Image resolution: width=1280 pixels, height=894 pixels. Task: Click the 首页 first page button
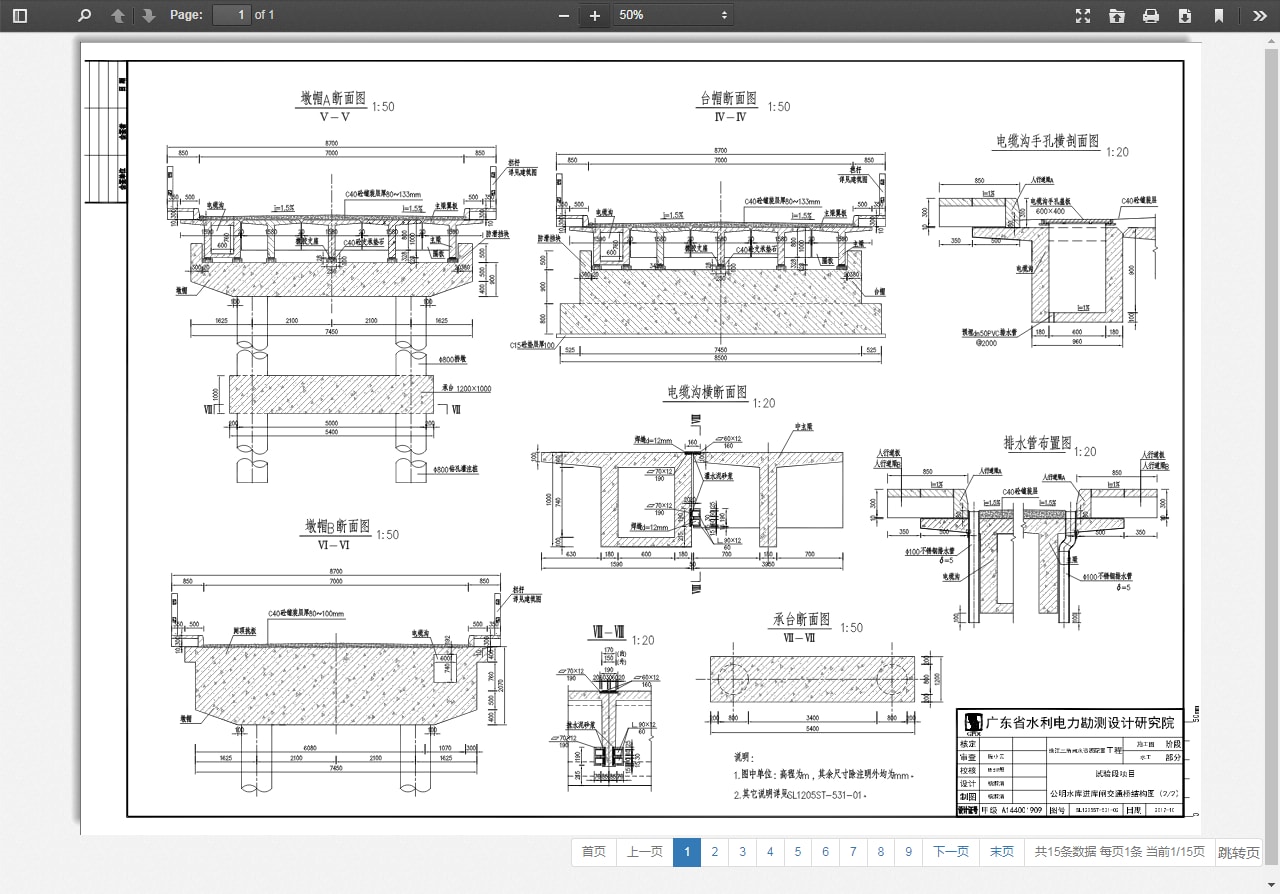tap(594, 852)
